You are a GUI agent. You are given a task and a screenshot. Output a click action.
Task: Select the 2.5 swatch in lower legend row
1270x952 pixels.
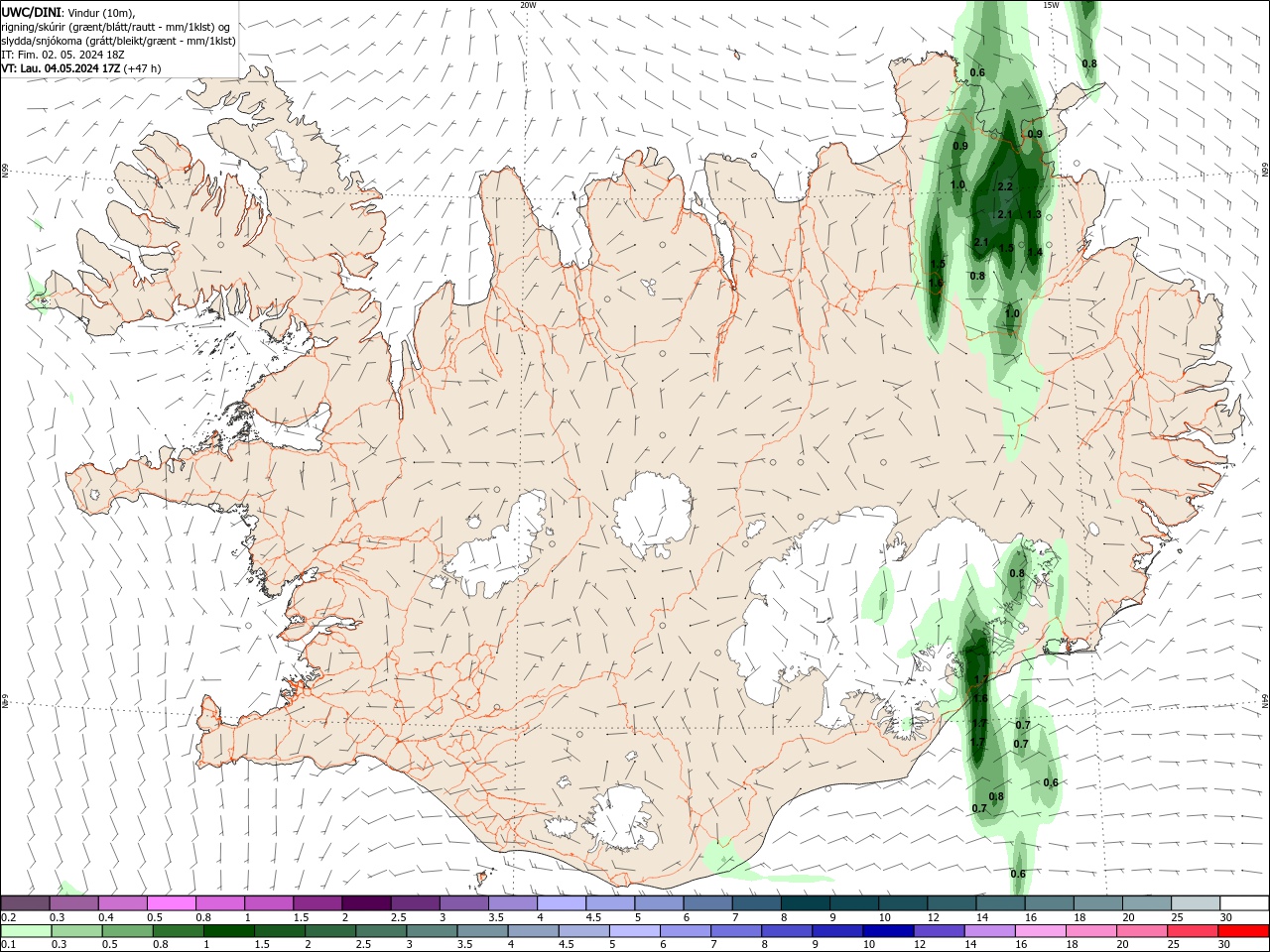(x=381, y=930)
